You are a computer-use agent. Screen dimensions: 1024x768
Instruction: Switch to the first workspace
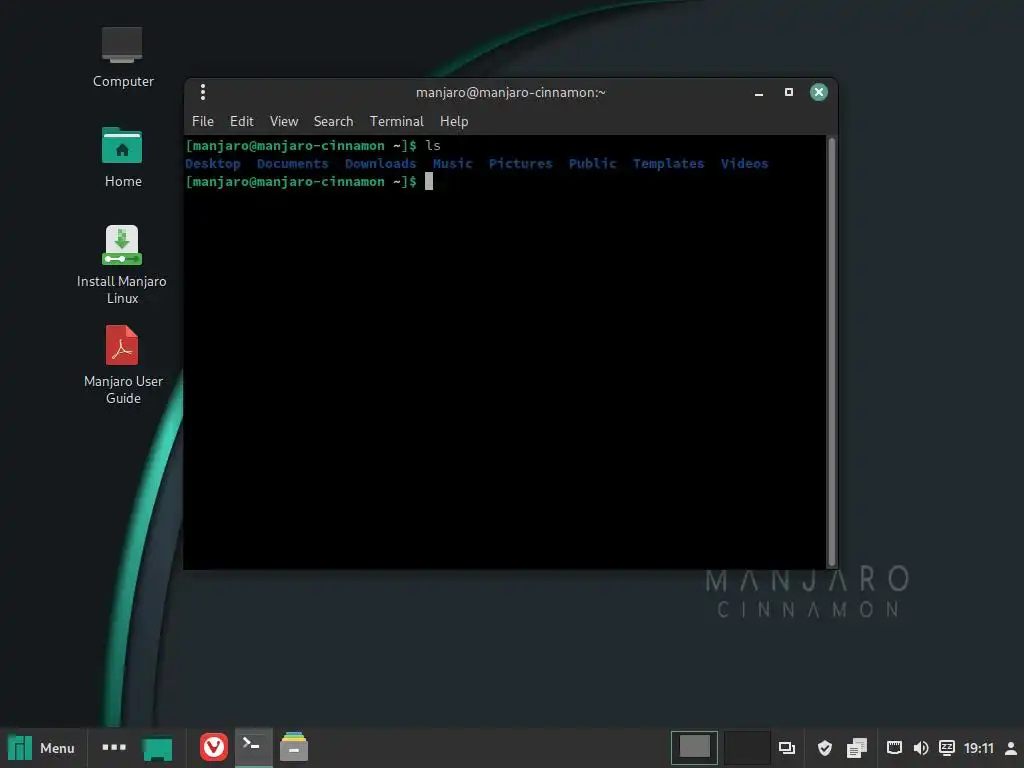click(x=694, y=748)
